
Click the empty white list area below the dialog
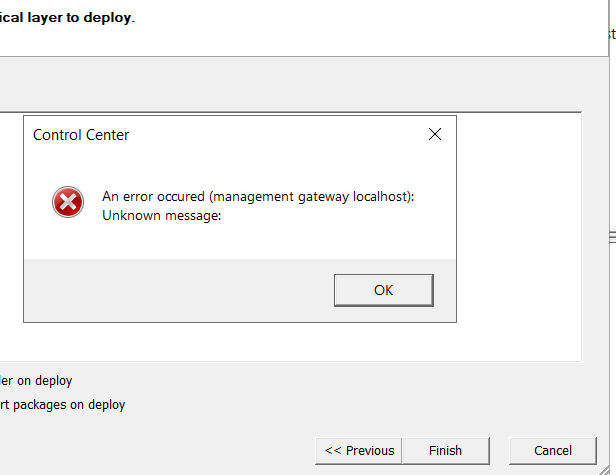click(291, 342)
